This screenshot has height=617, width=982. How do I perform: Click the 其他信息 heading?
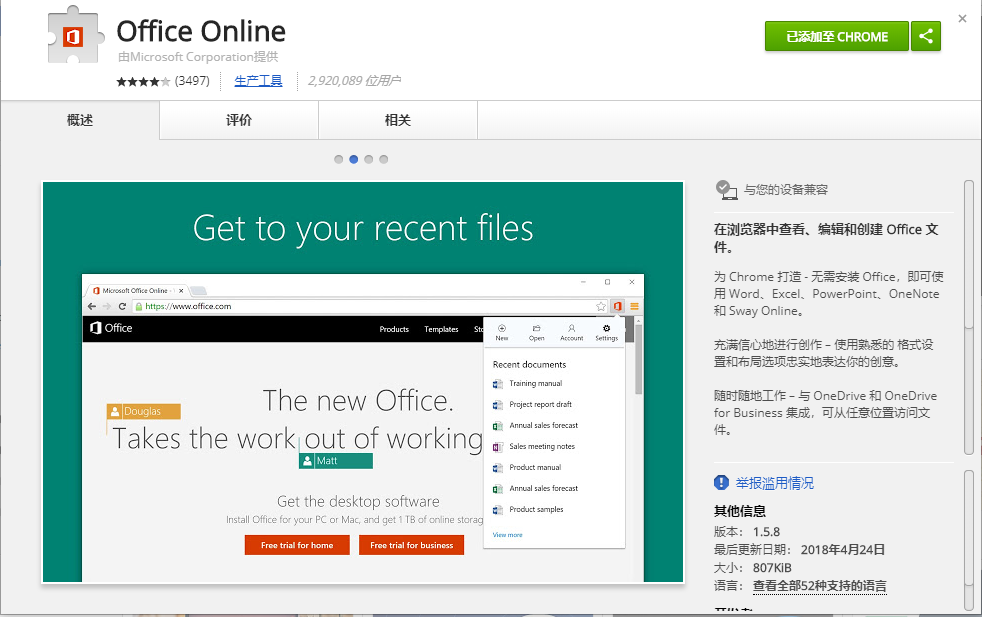coord(740,511)
